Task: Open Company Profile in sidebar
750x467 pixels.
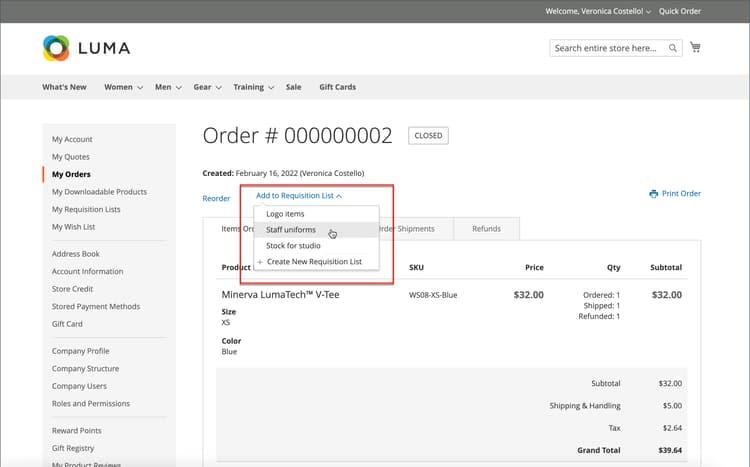Action: (x=81, y=351)
